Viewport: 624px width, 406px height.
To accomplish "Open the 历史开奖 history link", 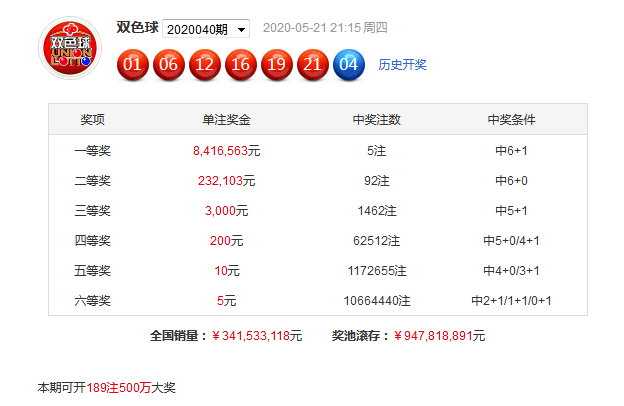I will point(402,64).
